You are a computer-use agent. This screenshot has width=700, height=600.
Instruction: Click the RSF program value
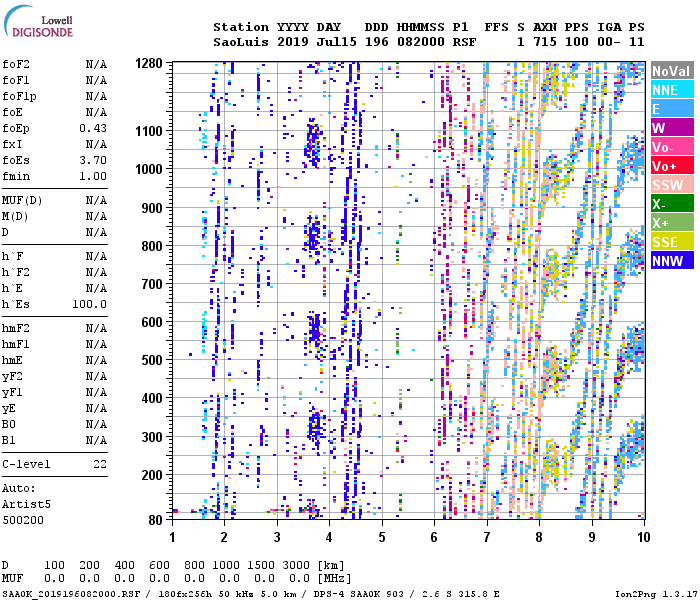(464, 42)
